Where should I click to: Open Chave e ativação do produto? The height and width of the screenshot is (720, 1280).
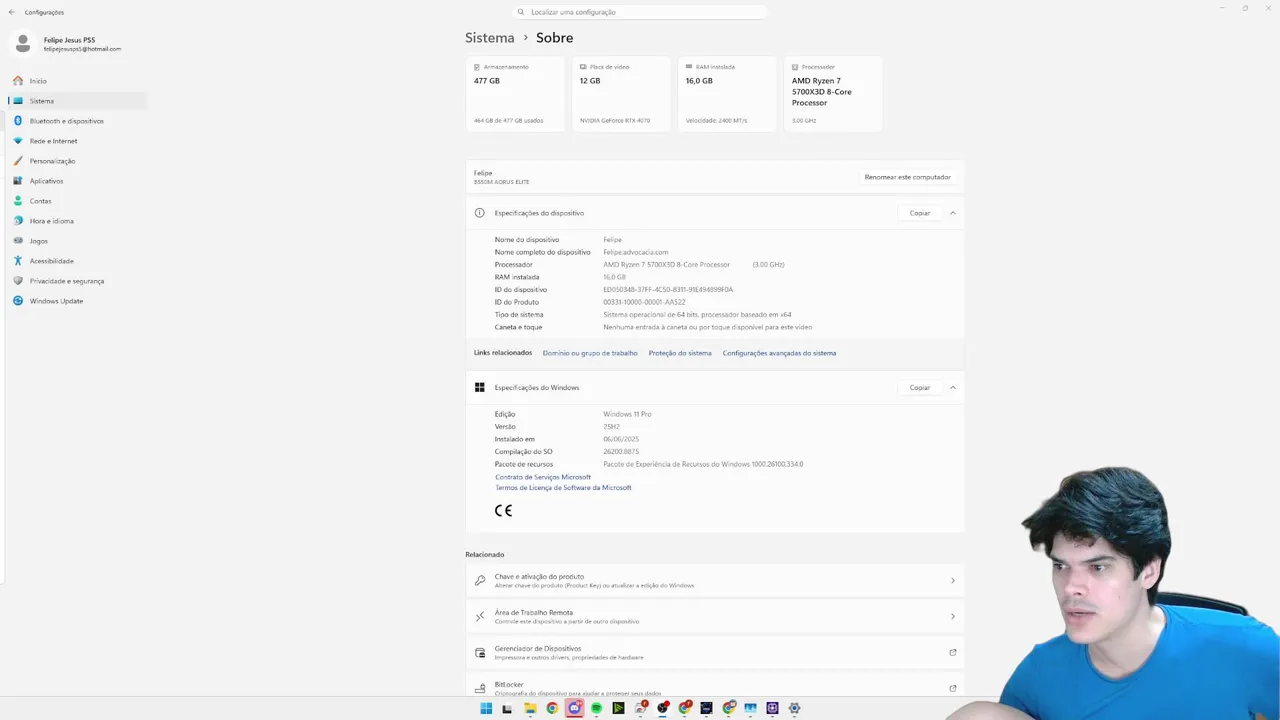coord(714,580)
